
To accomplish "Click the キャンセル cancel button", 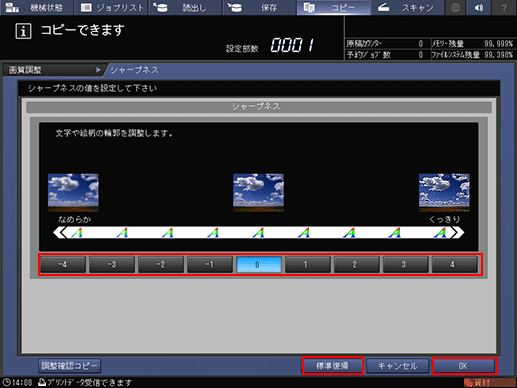I will pyautogui.click(x=397, y=366).
